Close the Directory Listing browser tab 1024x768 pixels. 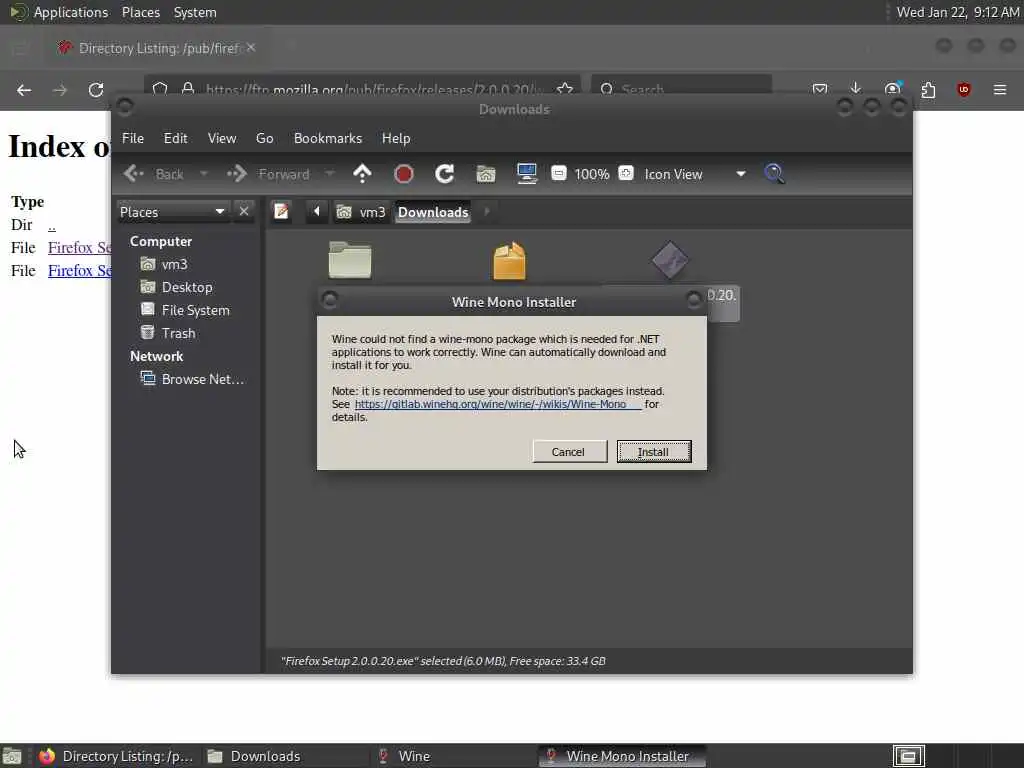[x=251, y=48]
